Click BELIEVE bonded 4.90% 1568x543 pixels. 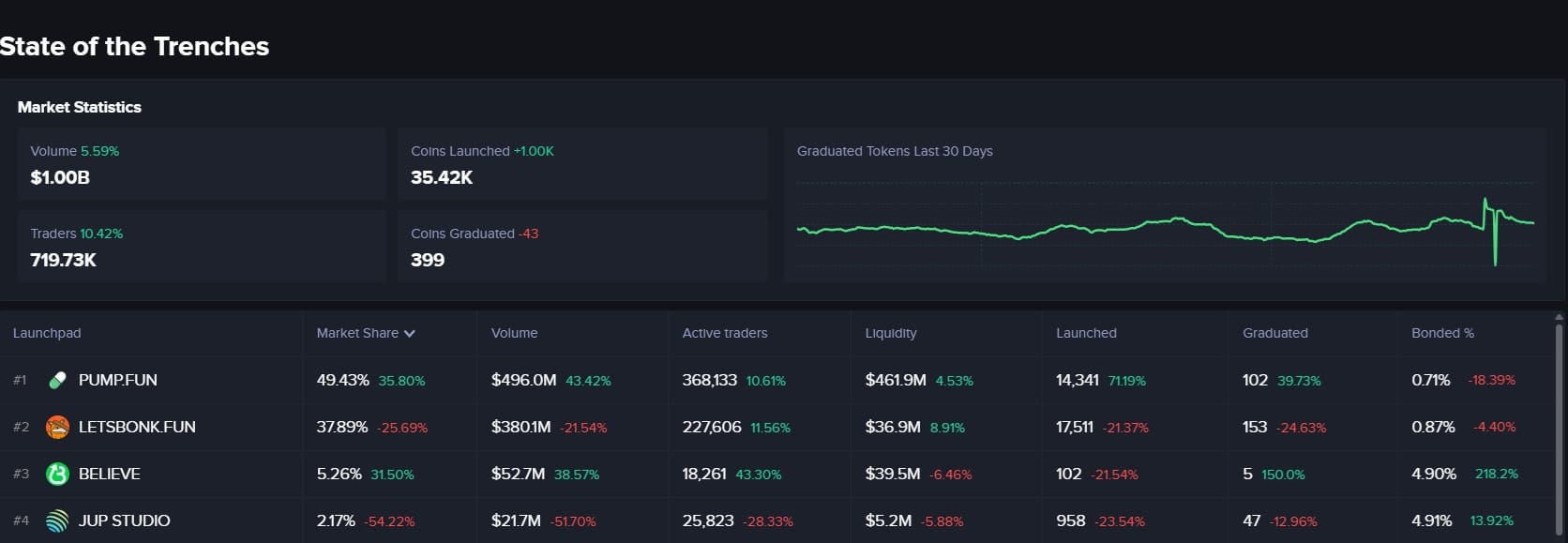[x=1434, y=474]
